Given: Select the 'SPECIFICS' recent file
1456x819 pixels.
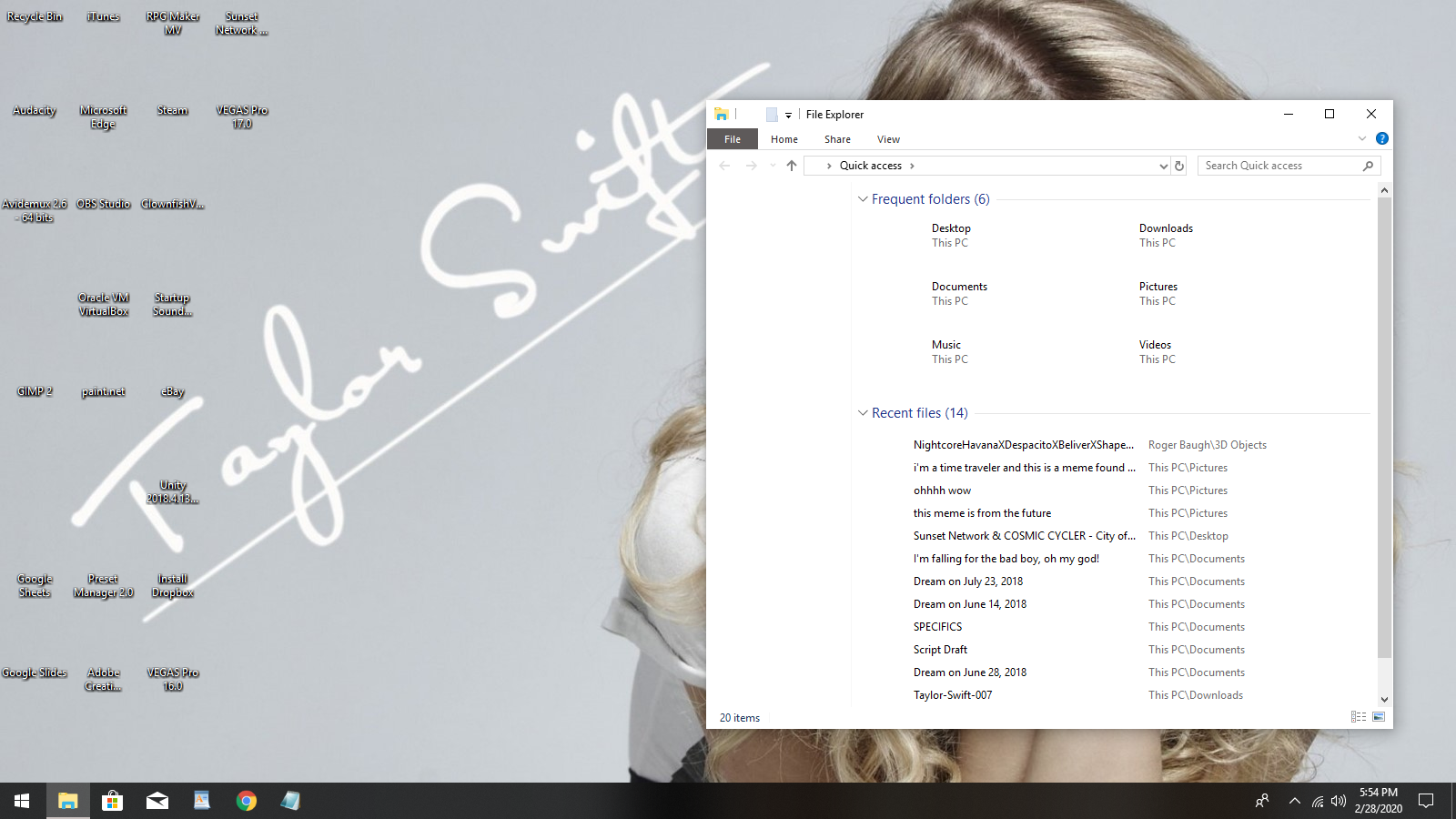Looking at the screenshot, I should [937, 627].
